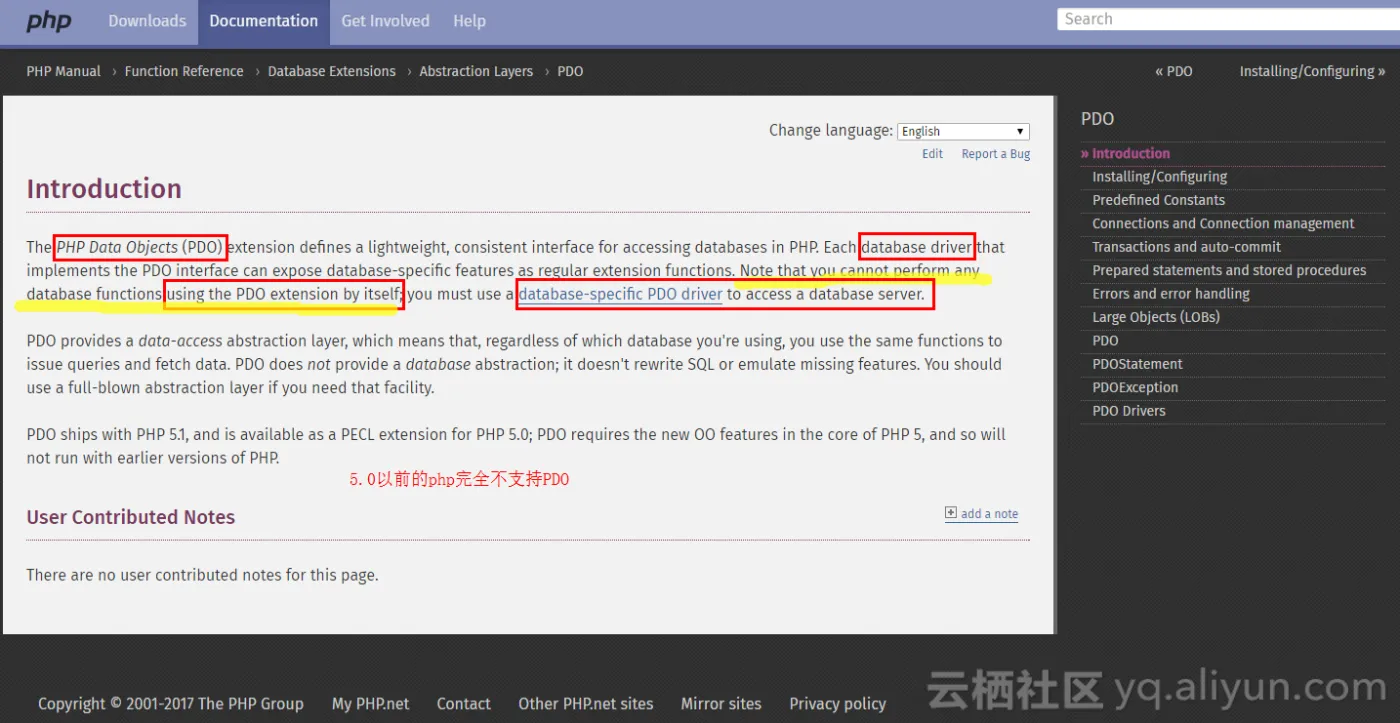Open PDOException in the sidebar
This screenshot has height=723, width=1400.
pyautogui.click(x=1136, y=387)
